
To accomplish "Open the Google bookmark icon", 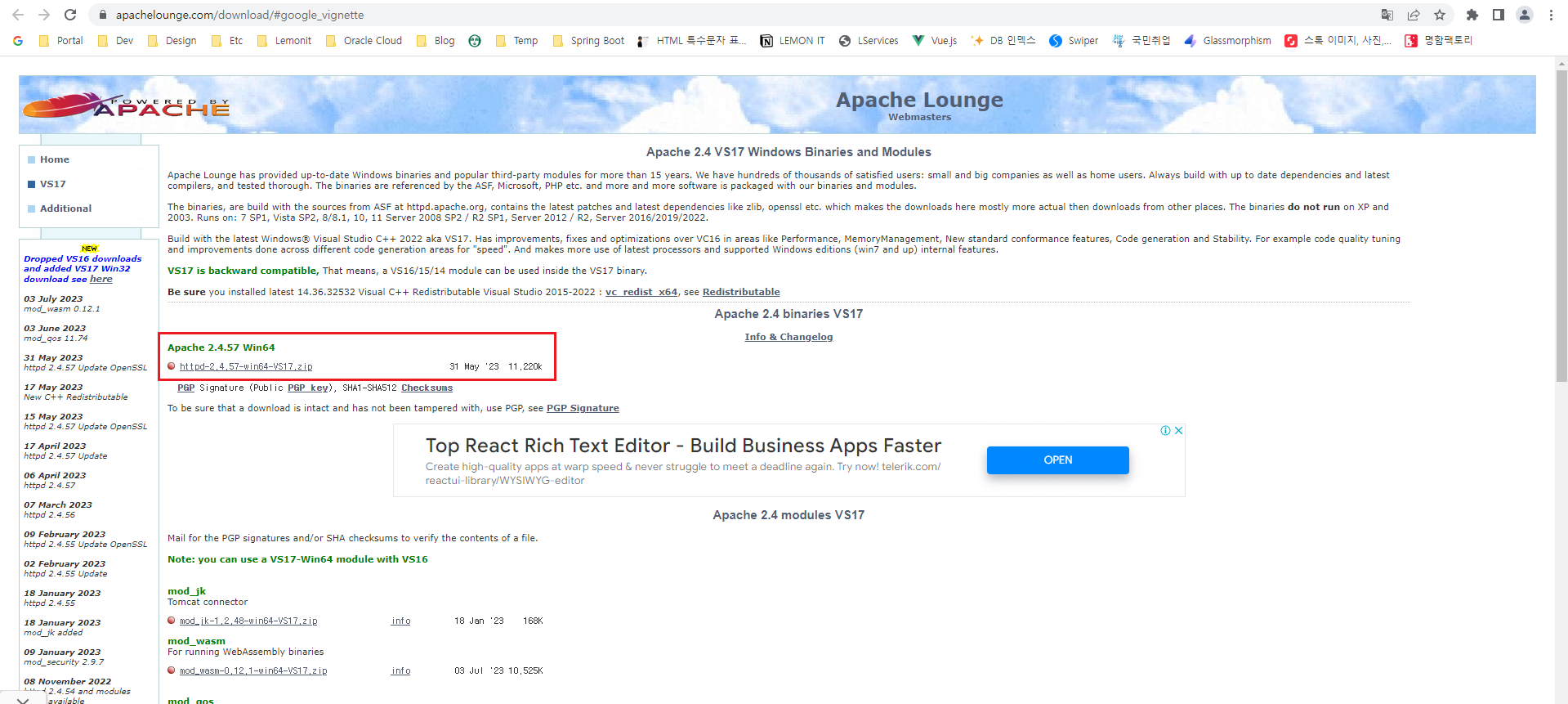I will pos(18,41).
